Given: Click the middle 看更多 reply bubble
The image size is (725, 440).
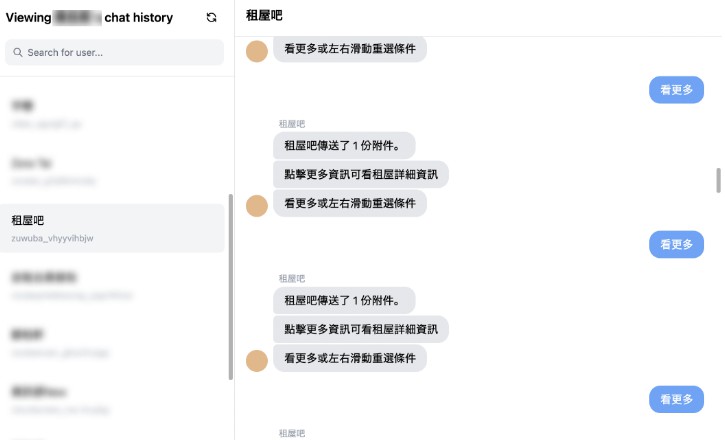Looking at the screenshot, I should (x=676, y=245).
